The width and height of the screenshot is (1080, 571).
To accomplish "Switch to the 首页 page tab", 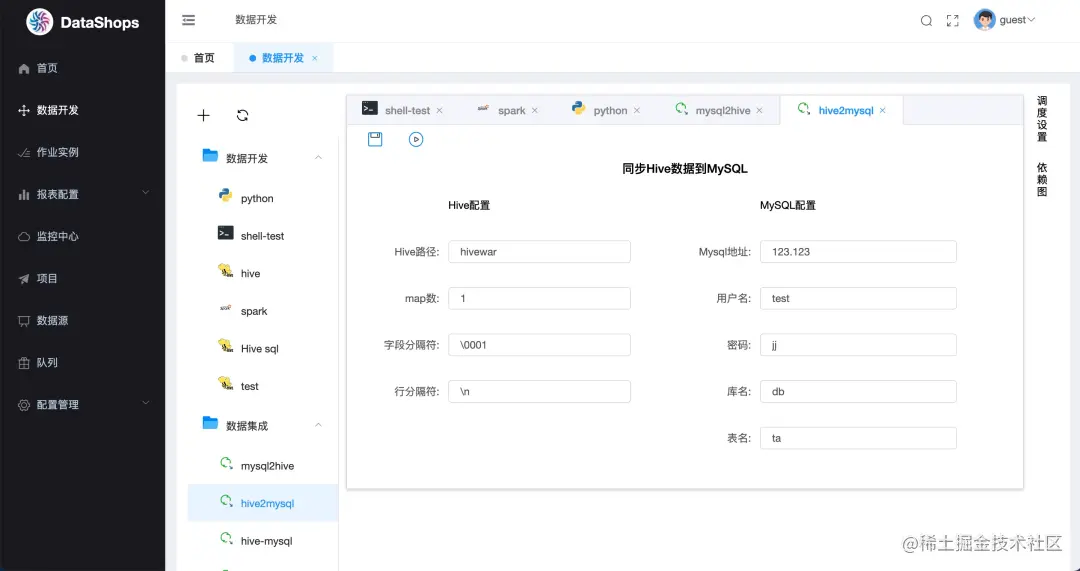I will coord(198,58).
